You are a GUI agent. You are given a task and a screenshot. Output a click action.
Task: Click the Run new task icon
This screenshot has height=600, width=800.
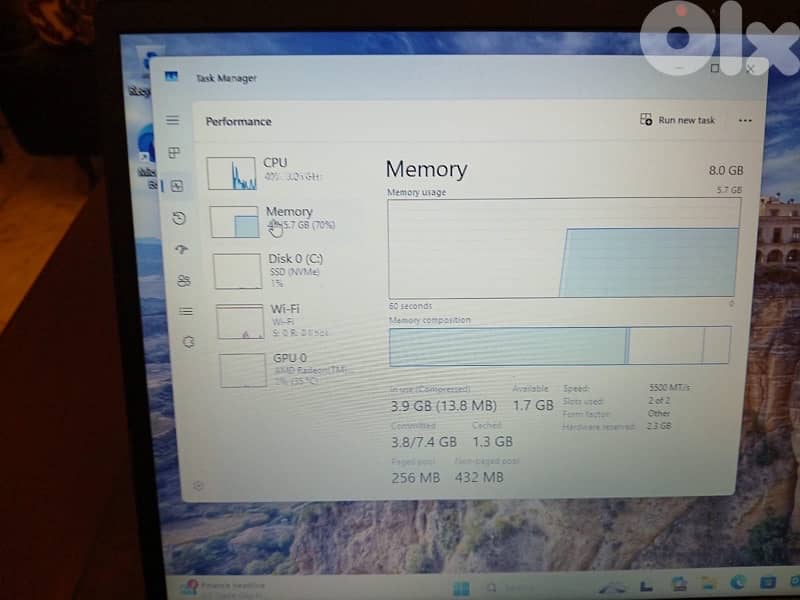[646, 119]
